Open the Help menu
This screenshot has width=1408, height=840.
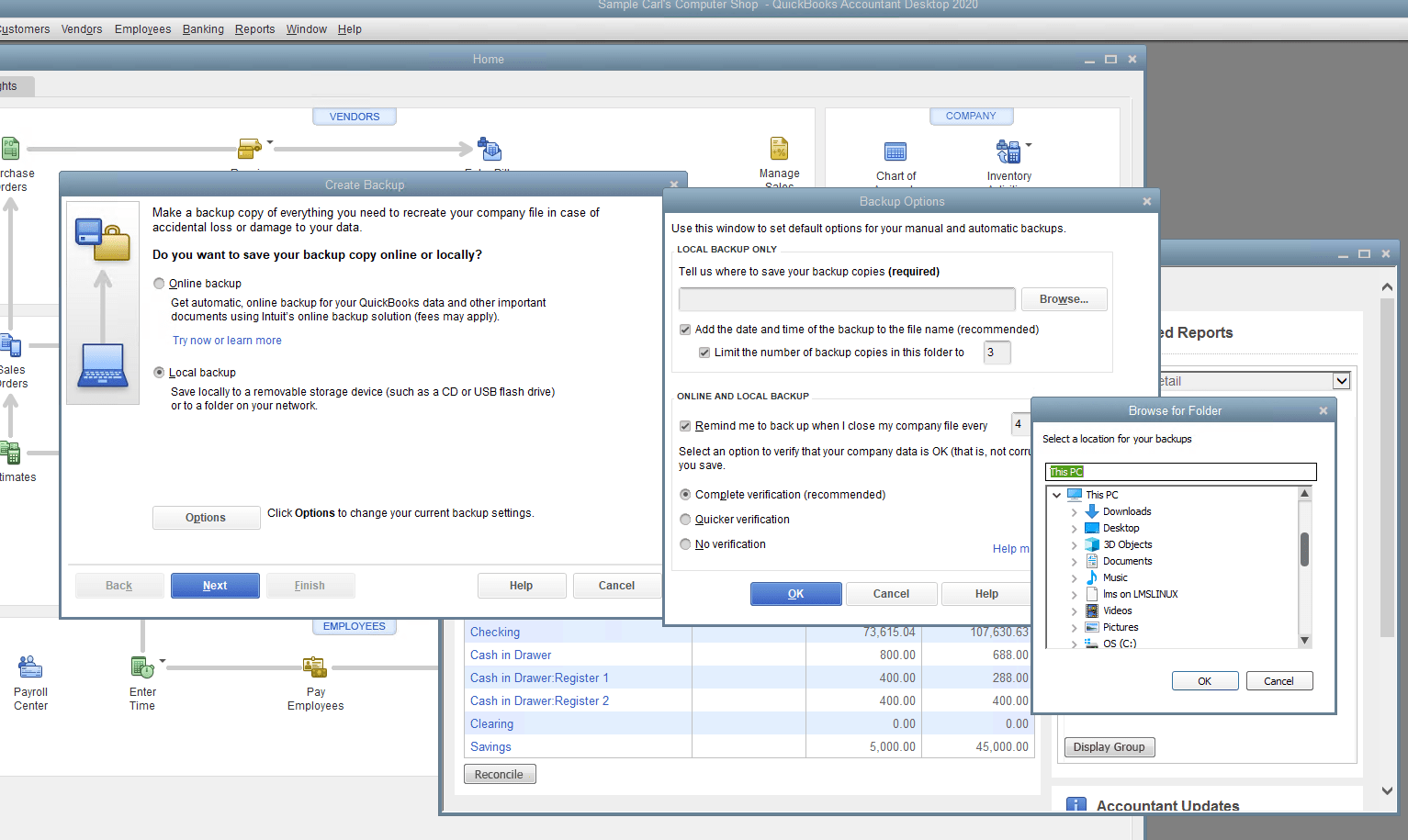coord(349,29)
